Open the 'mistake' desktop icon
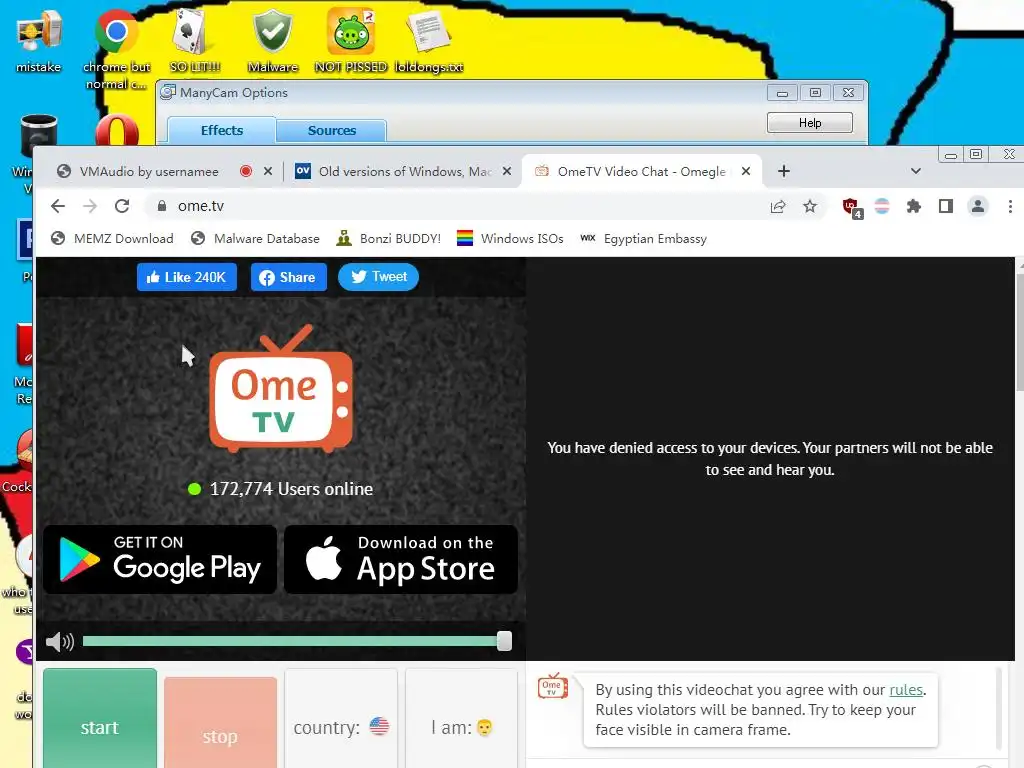Image resolution: width=1024 pixels, height=768 pixels. pos(39,40)
